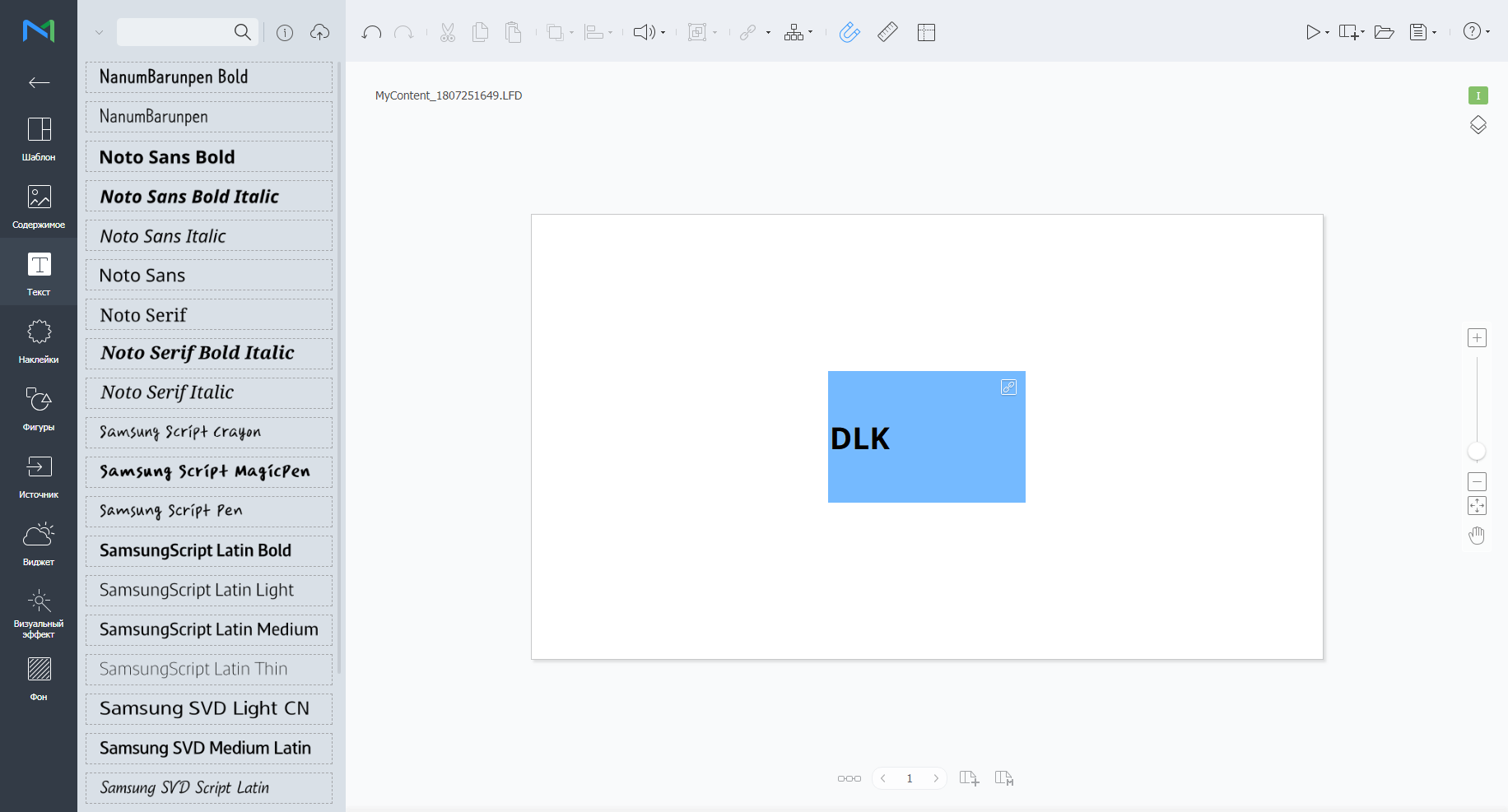Click the ruler icon in toolbar
Viewport: 1508px width, 812px height.
(x=887, y=32)
